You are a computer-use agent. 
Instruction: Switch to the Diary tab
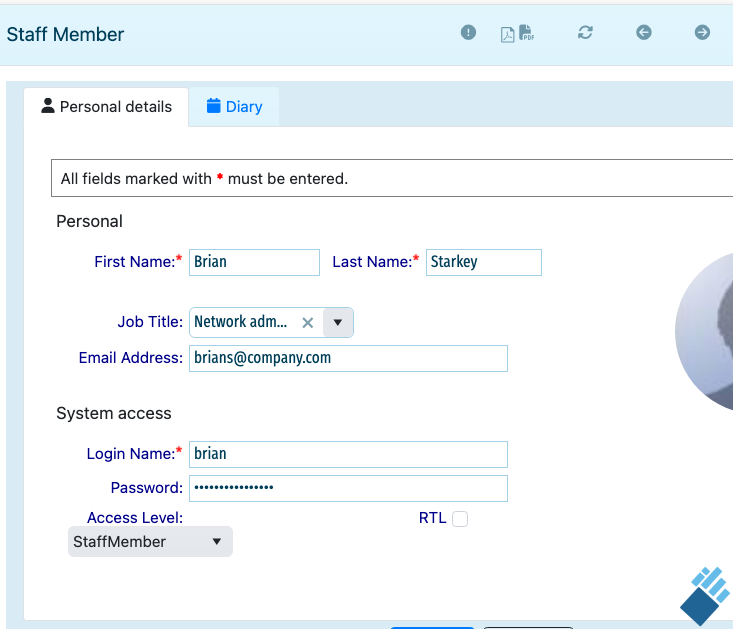point(234,107)
